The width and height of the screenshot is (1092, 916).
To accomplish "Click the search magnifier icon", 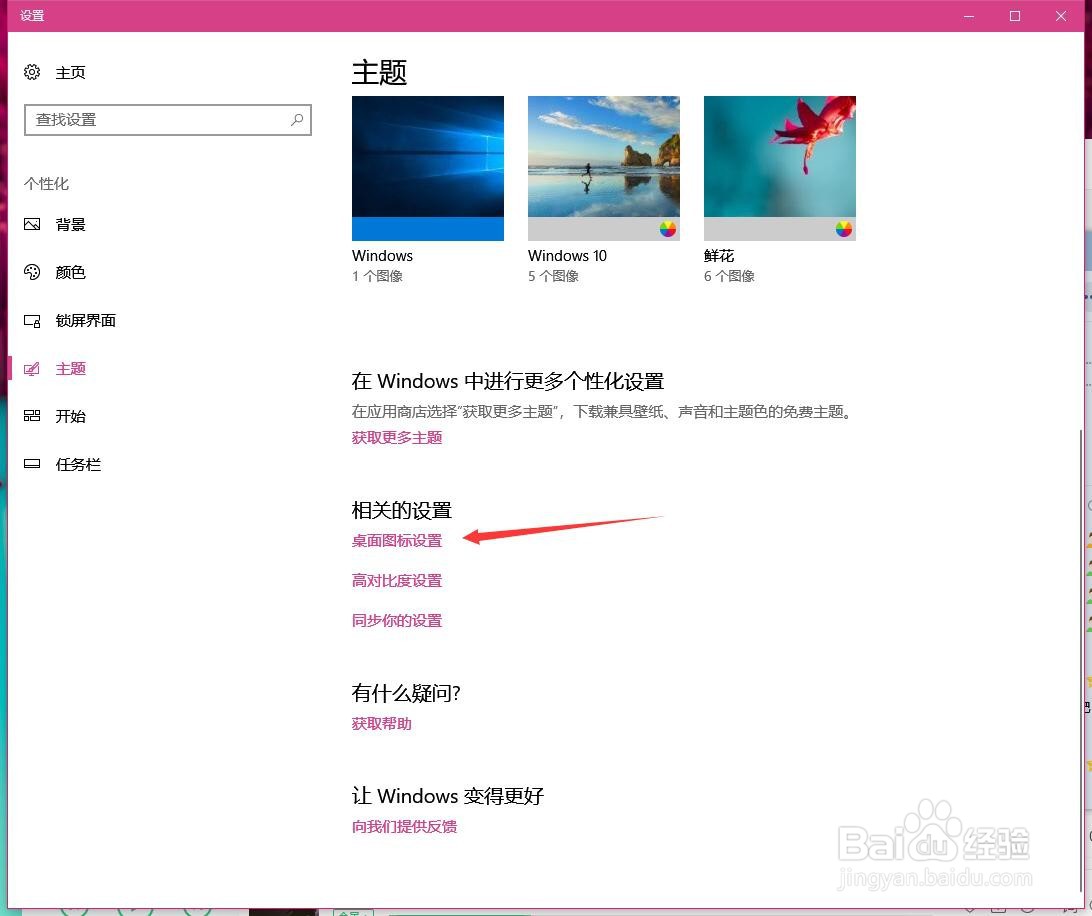I will click(297, 120).
